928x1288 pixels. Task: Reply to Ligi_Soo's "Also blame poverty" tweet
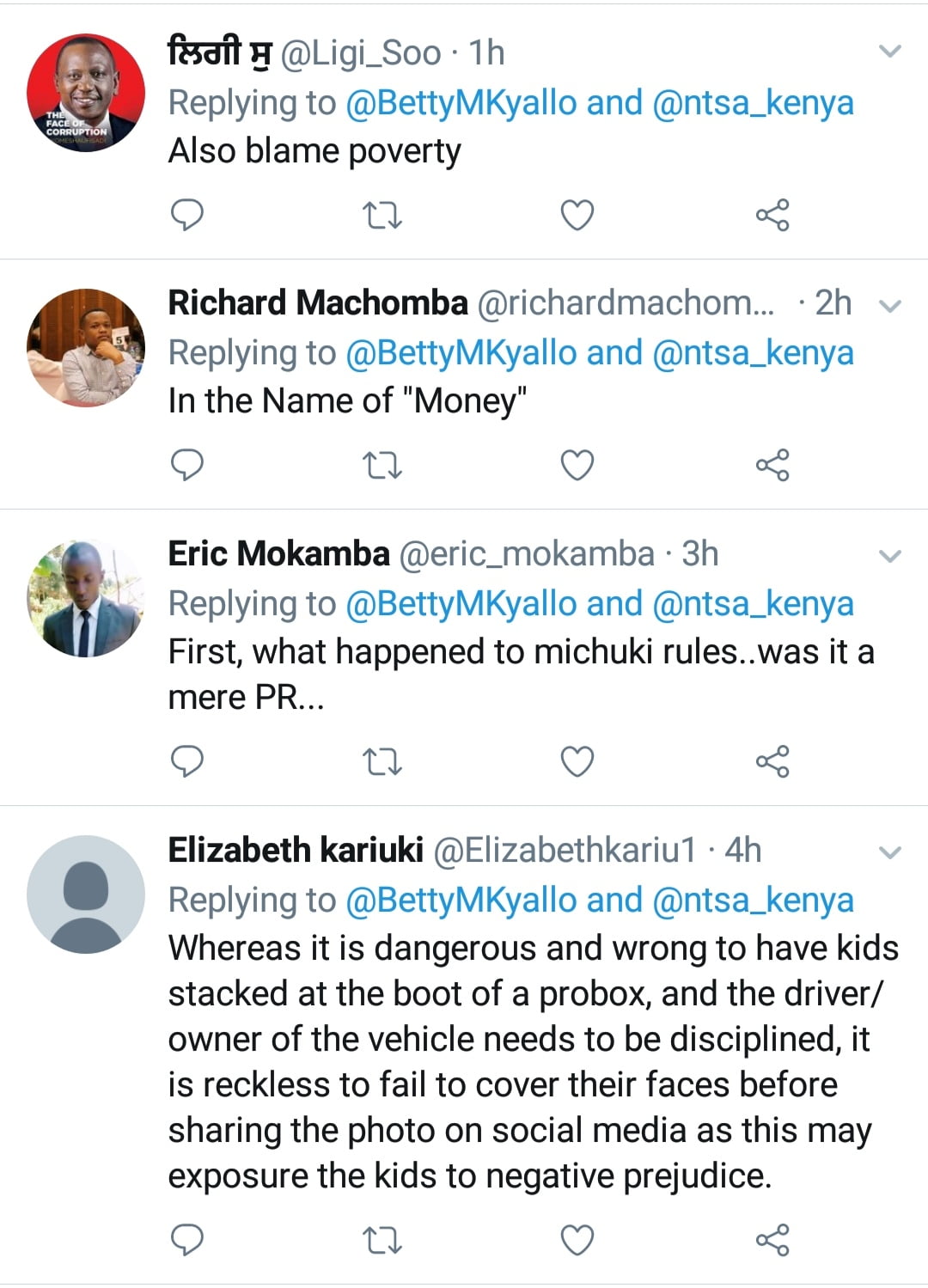point(187,214)
